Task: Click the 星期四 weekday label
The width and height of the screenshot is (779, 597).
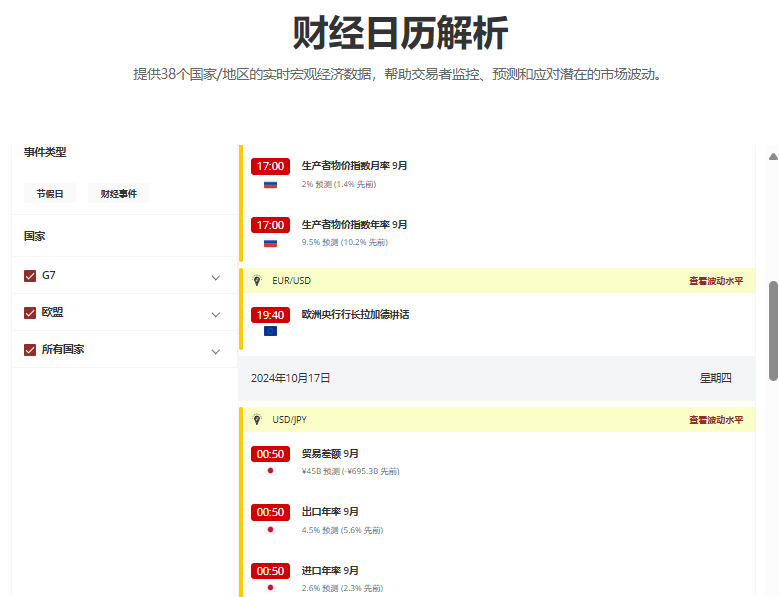Action: click(715, 378)
